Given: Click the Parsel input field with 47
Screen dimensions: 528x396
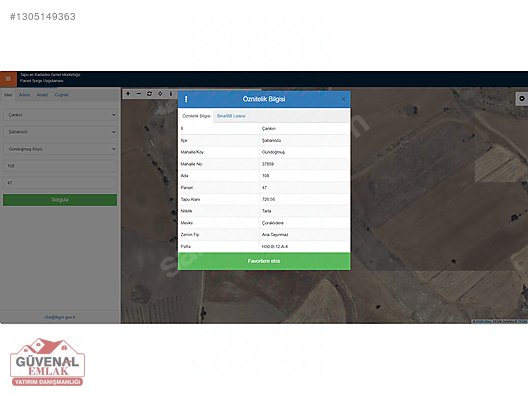Looking at the screenshot, I should click(60, 183).
